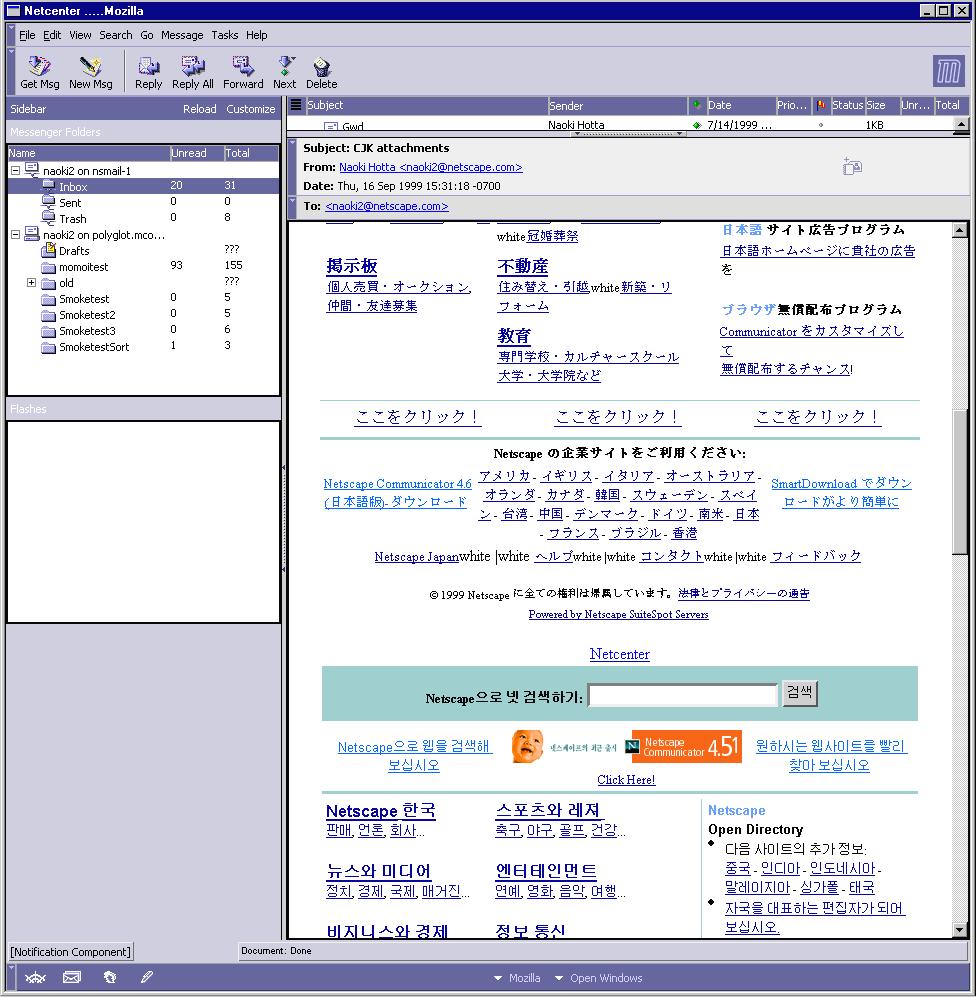Screen dimensions: 976x997
Task: Collapse the naoki2 on nsmail-1 account
Action: click(x=16, y=171)
